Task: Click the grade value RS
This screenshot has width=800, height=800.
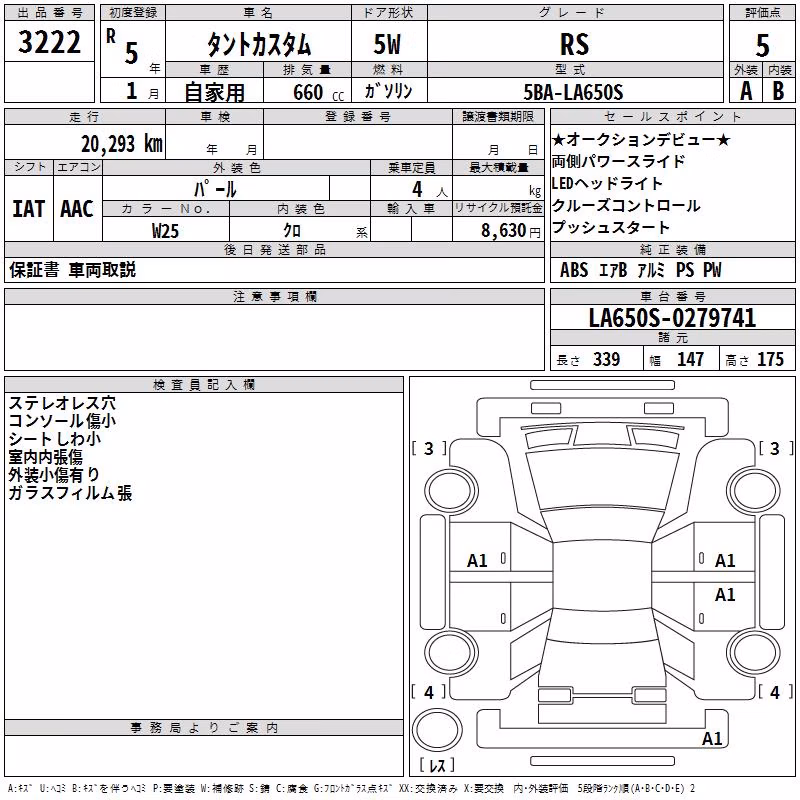Action: [x=574, y=44]
